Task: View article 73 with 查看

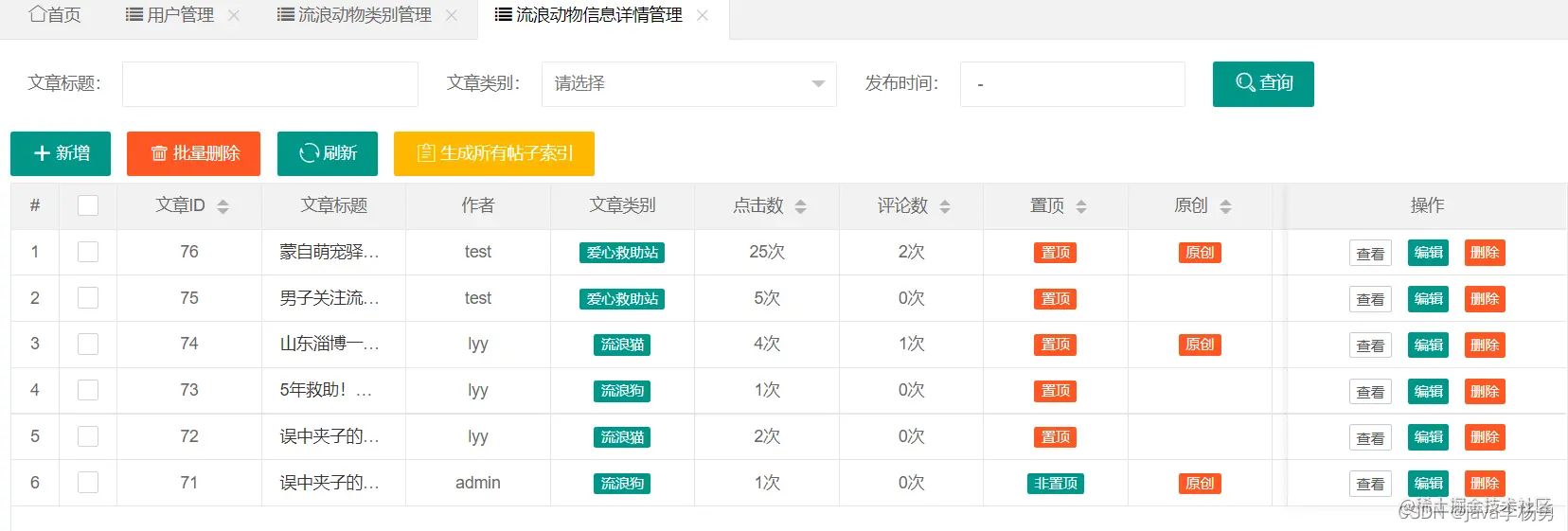Action: click(1370, 392)
